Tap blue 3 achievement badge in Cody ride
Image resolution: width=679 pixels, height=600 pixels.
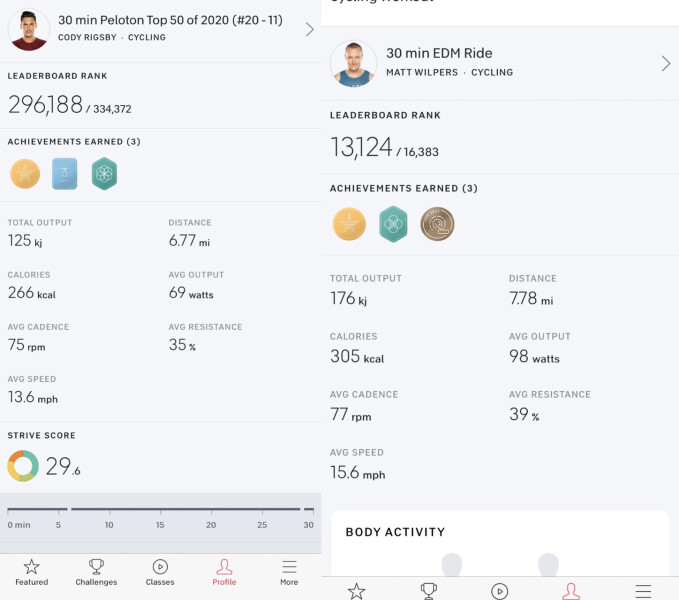point(65,174)
